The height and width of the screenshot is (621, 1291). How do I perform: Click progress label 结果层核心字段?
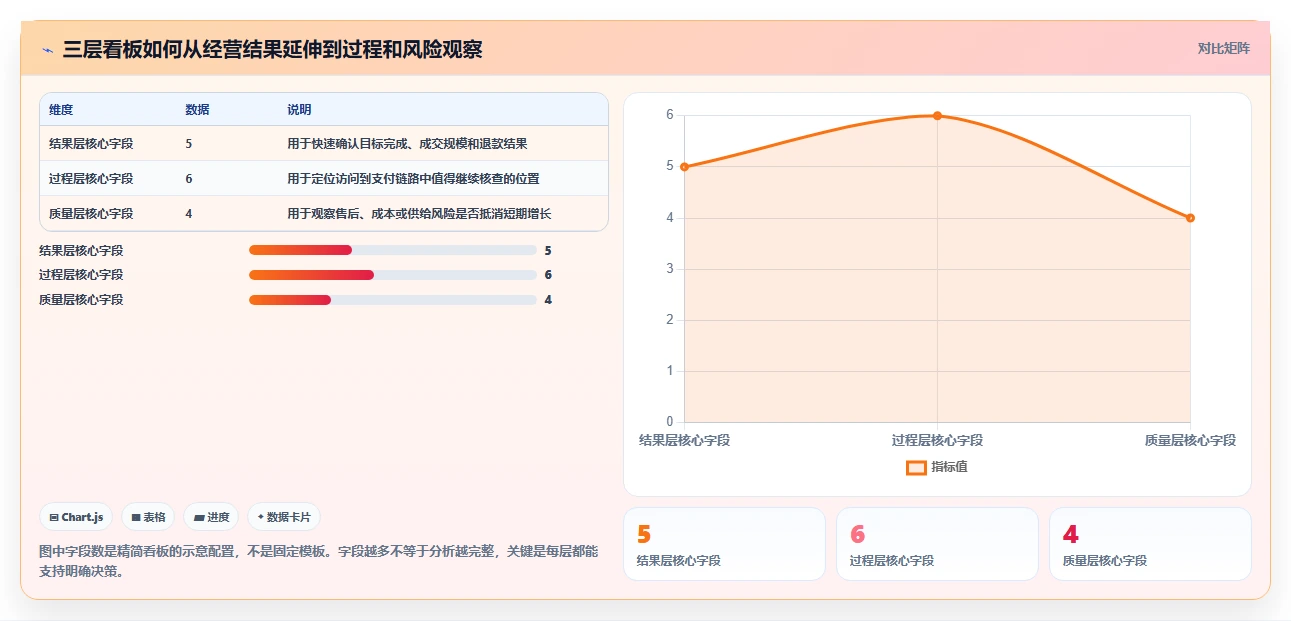(81, 250)
